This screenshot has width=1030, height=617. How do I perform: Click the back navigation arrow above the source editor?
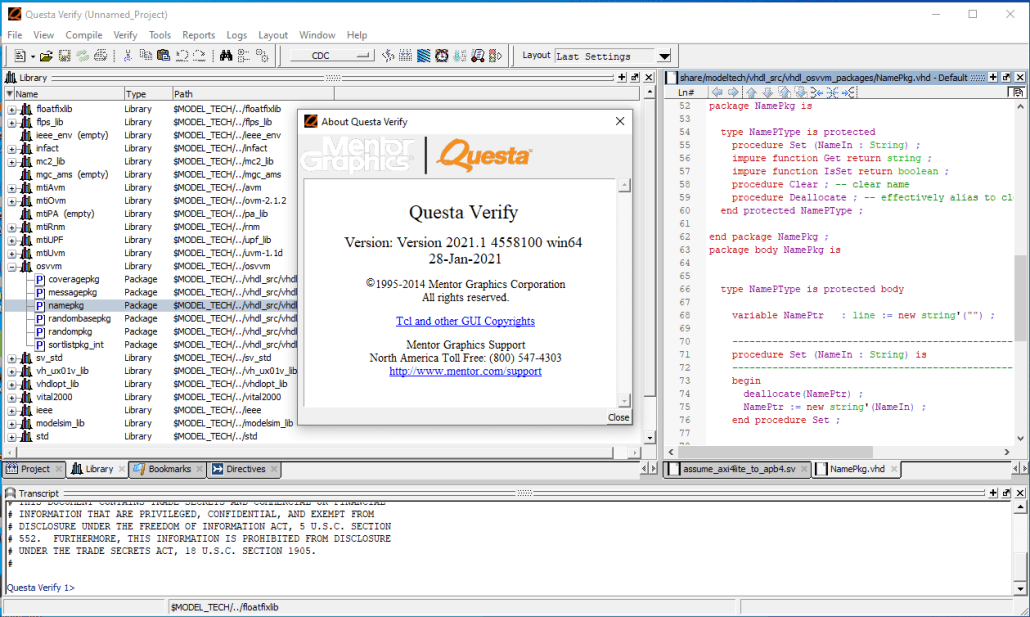717,92
